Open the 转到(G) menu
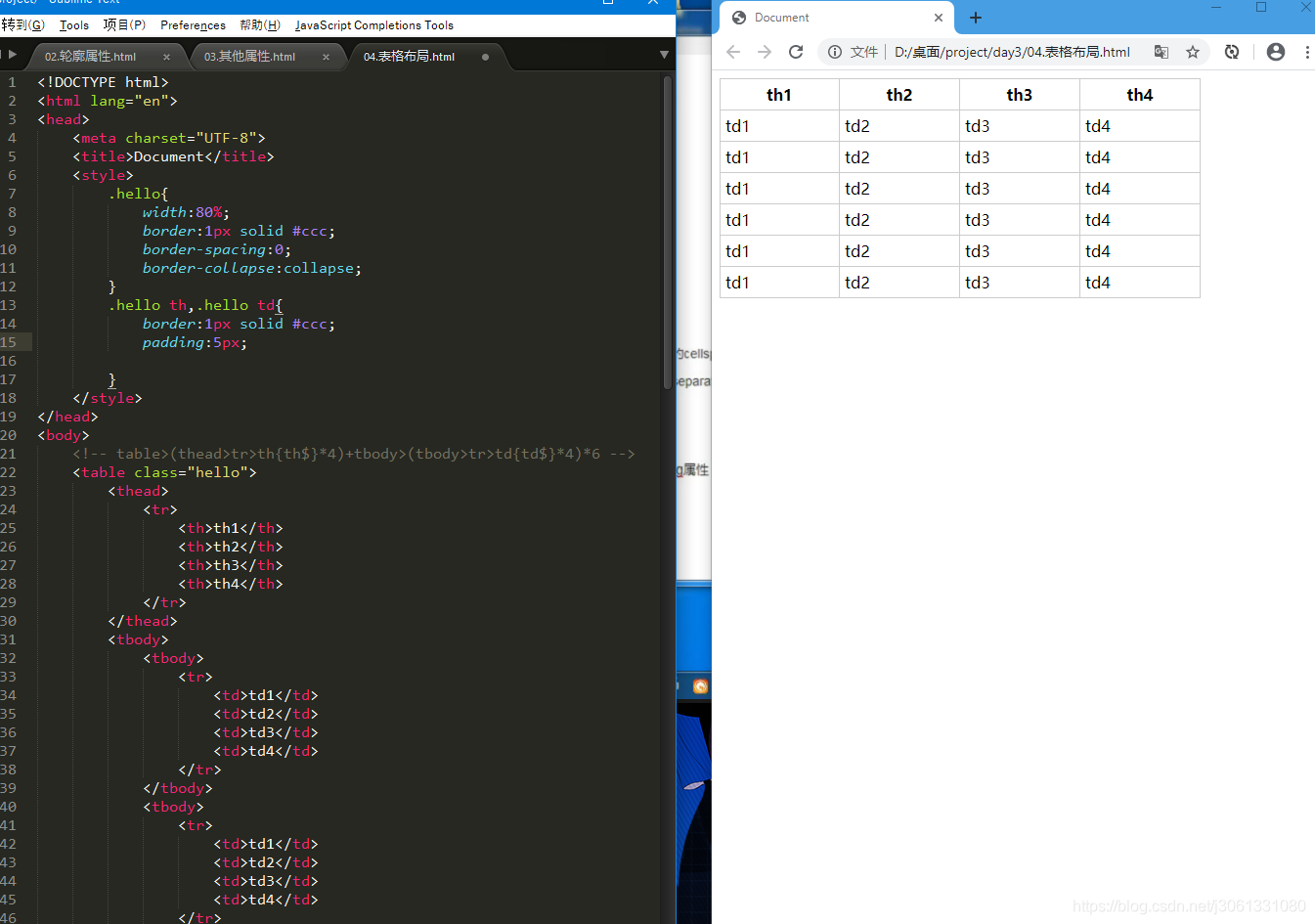The width and height of the screenshot is (1315, 924). [x=22, y=25]
